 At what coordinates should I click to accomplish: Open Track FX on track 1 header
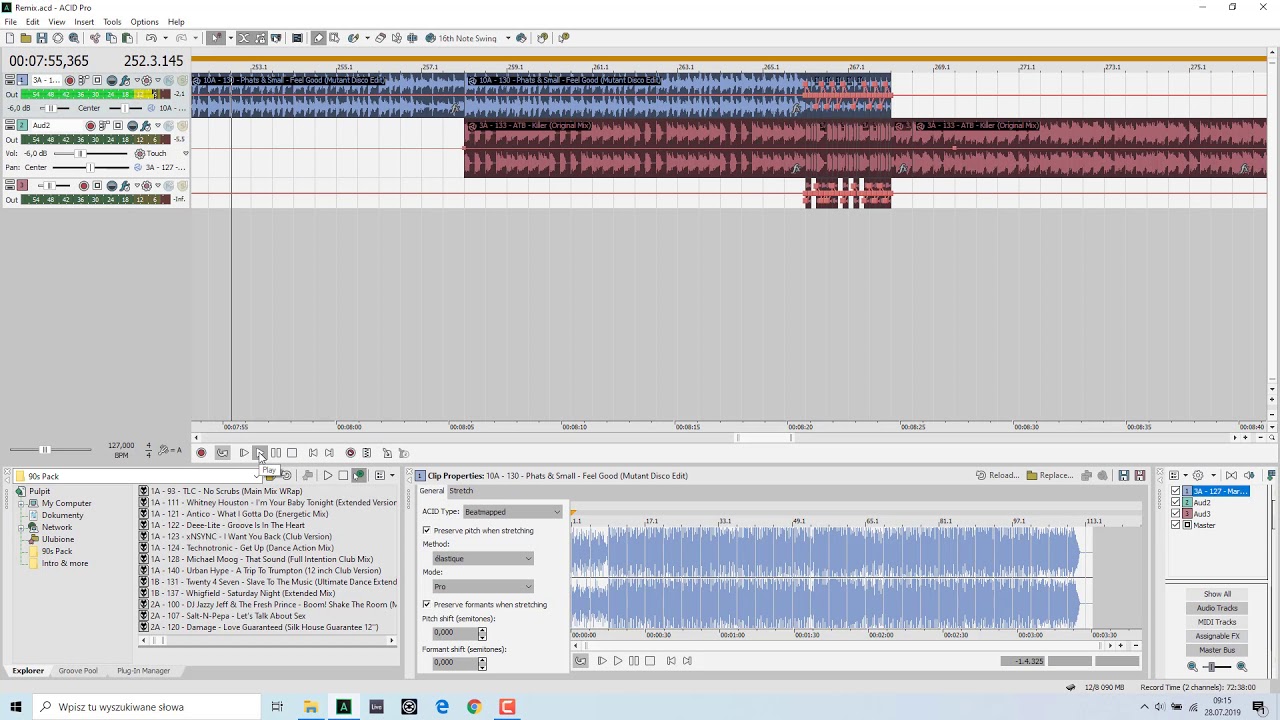tap(124, 80)
